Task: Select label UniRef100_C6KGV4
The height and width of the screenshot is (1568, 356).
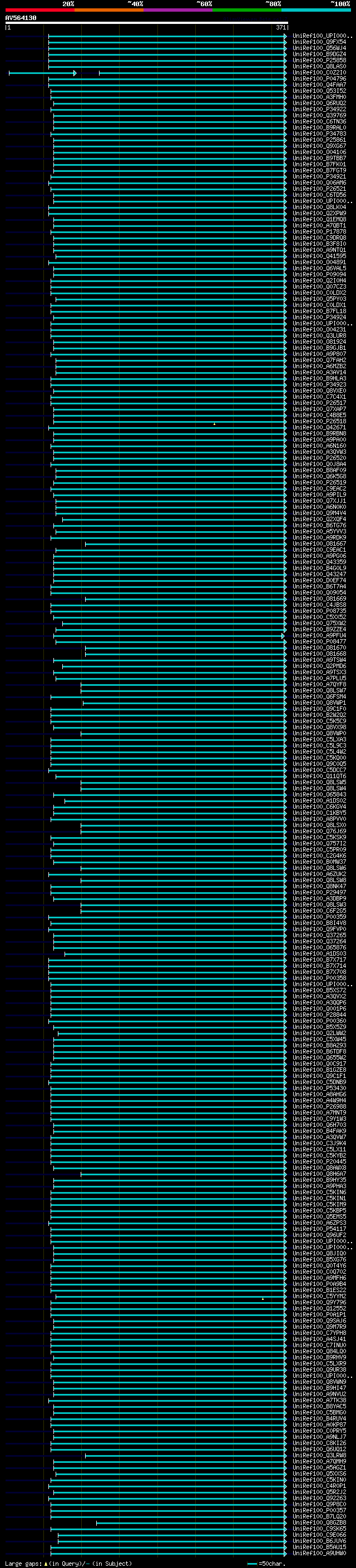Action: pyautogui.click(x=319, y=807)
